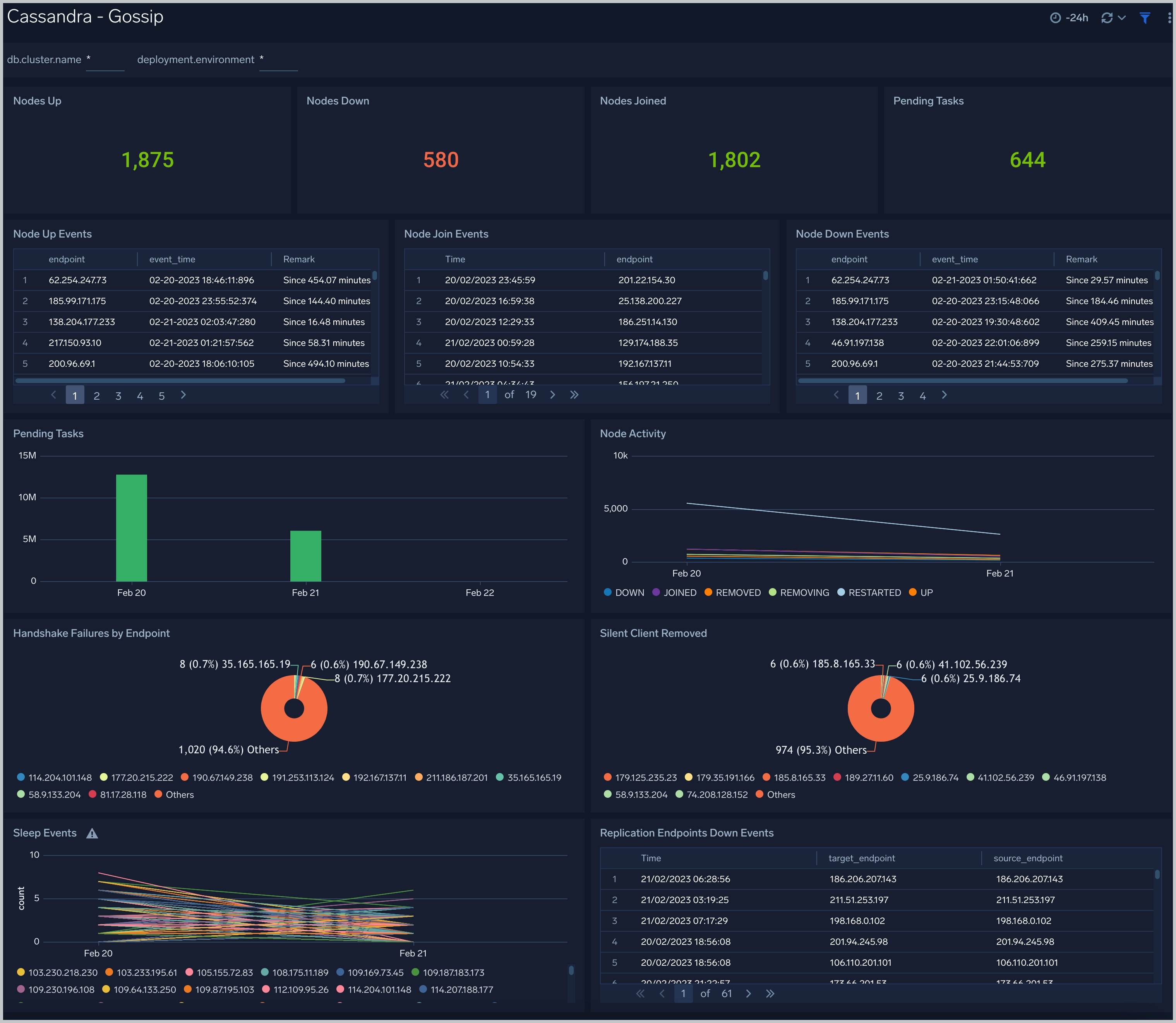Toggle 35.165.165.19 in Handshake Failures legend

[x=528, y=778]
